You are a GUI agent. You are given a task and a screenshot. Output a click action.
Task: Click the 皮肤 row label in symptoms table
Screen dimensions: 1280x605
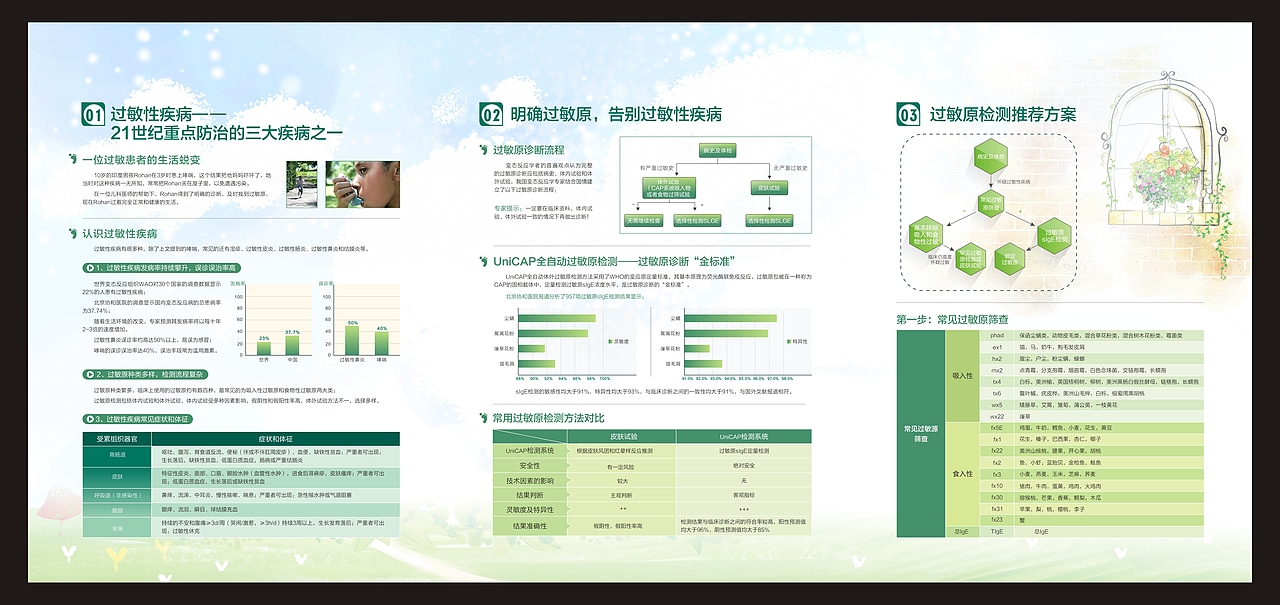click(117, 476)
